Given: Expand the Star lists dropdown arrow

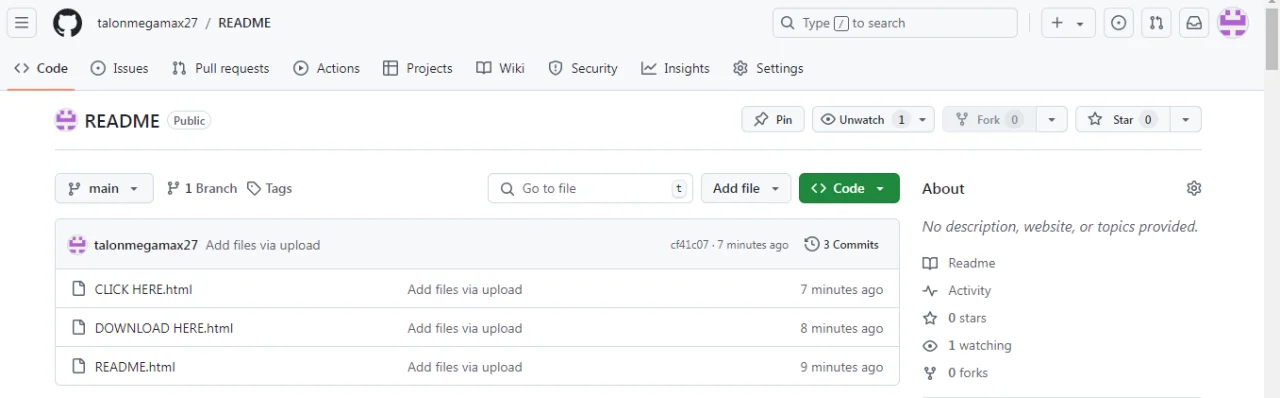Looking at the screenshot, I should coord(1185,119).
